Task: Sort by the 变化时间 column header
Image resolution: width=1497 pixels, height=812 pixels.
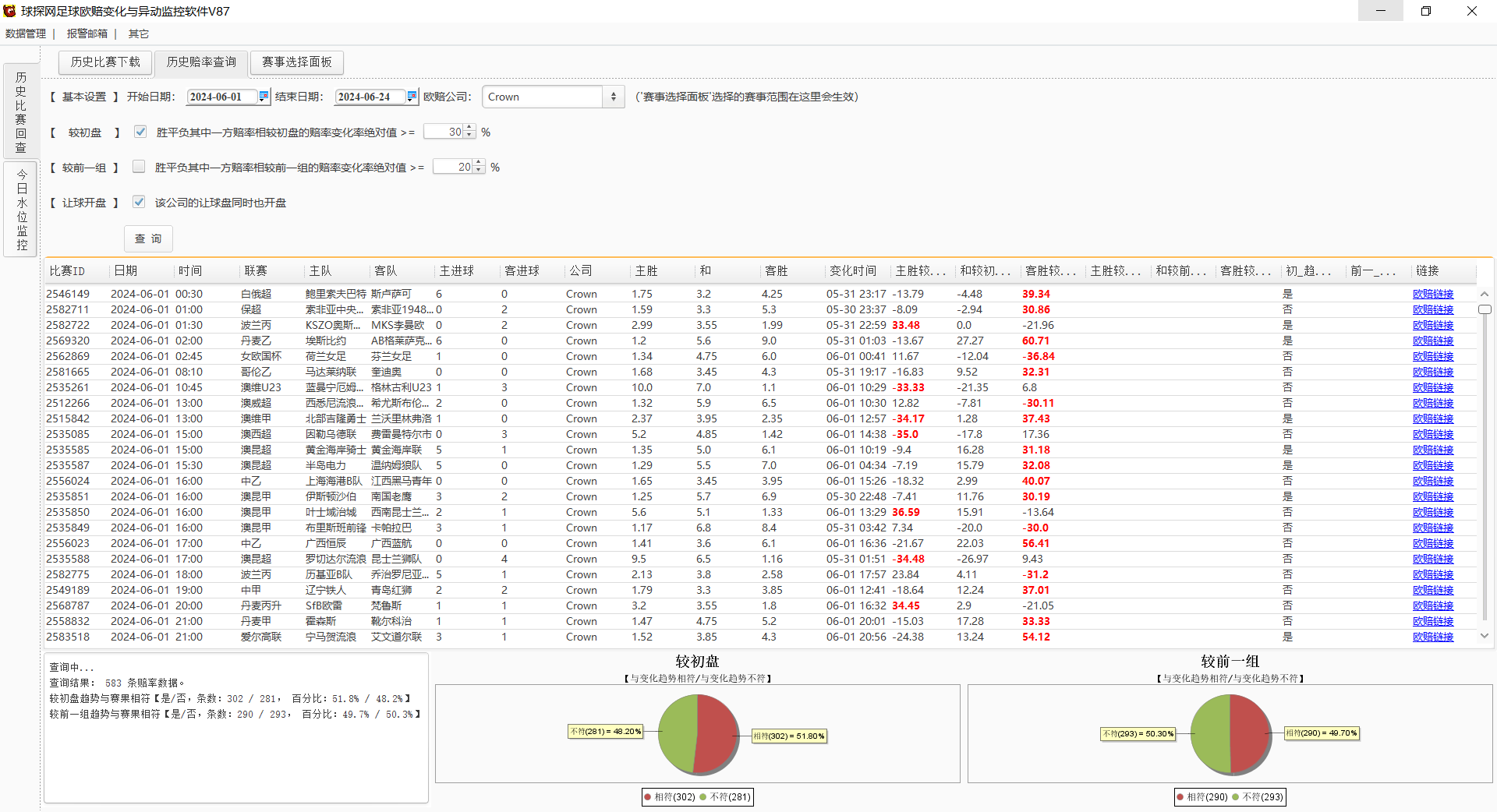Action: (858, 270)
